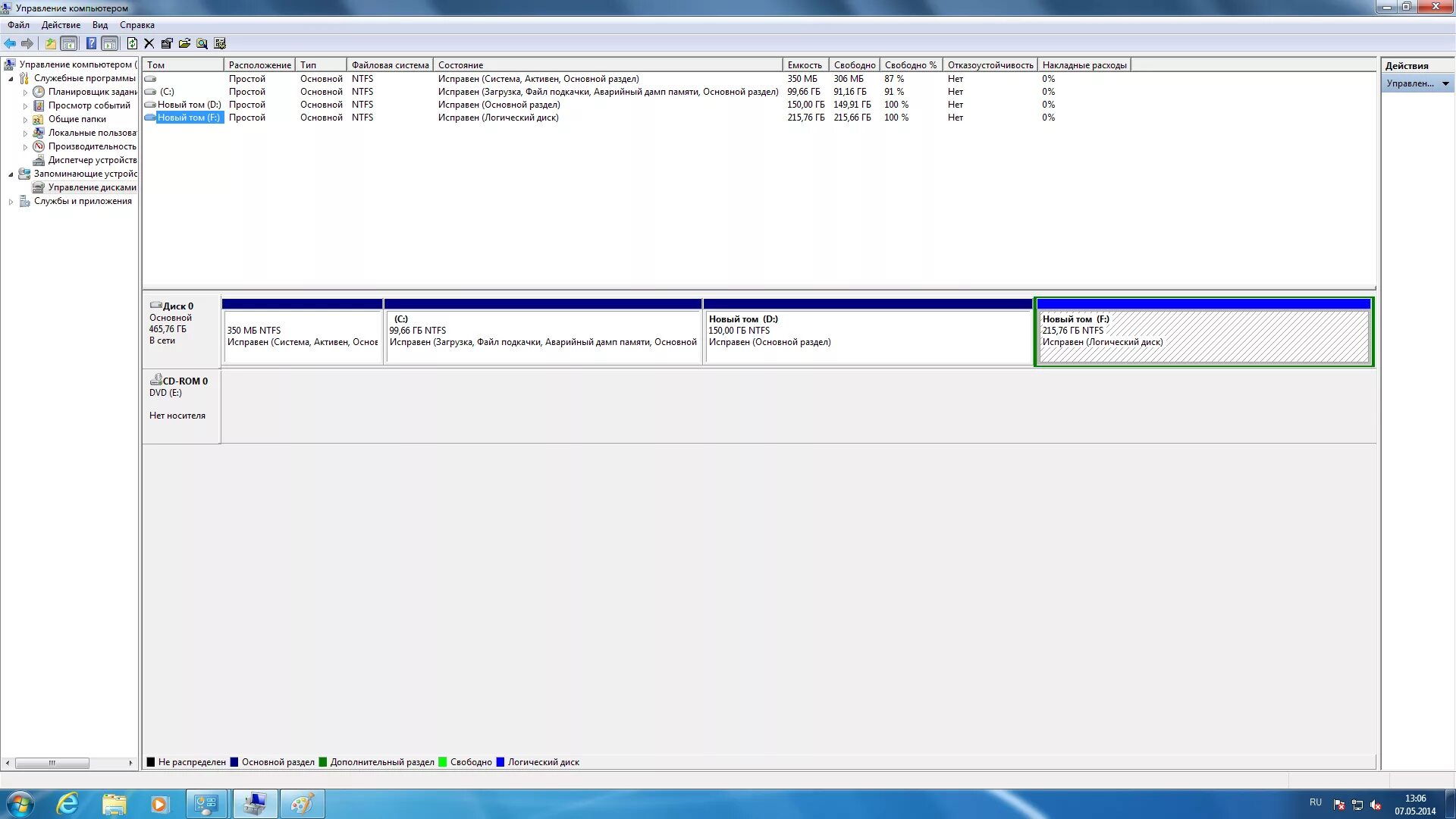Toggle Show/Hide action pane button

pyautogui.click(x=110, y=43)
